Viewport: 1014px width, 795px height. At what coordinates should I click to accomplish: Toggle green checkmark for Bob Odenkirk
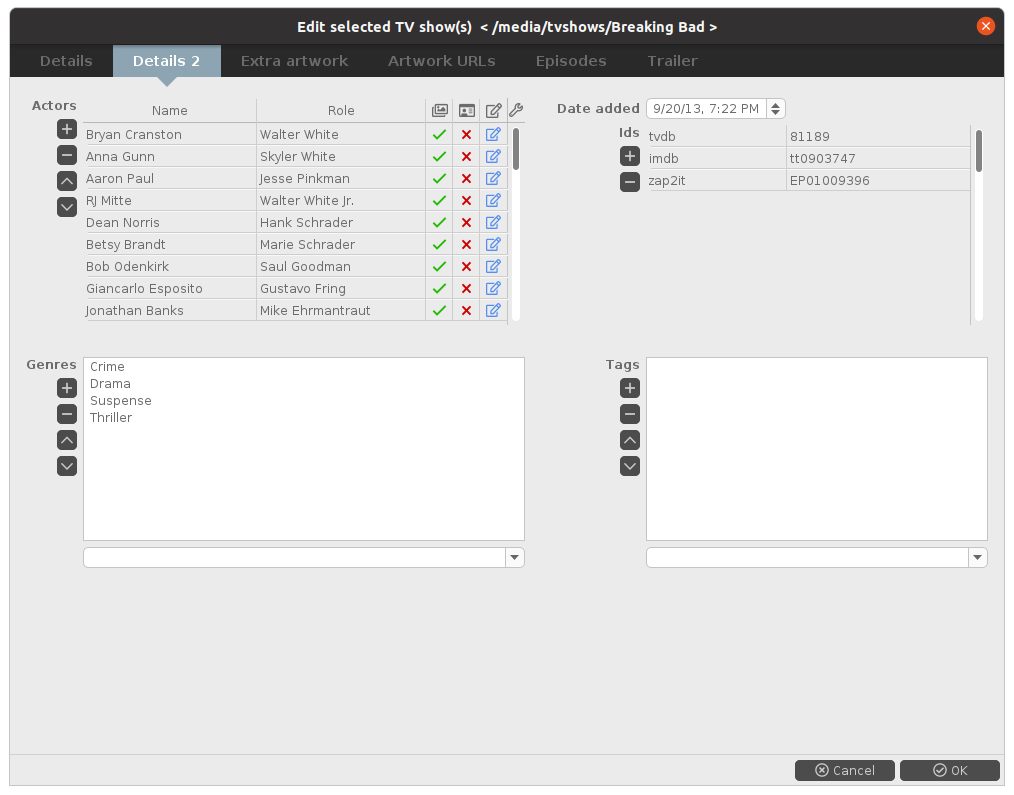(438, 267)
